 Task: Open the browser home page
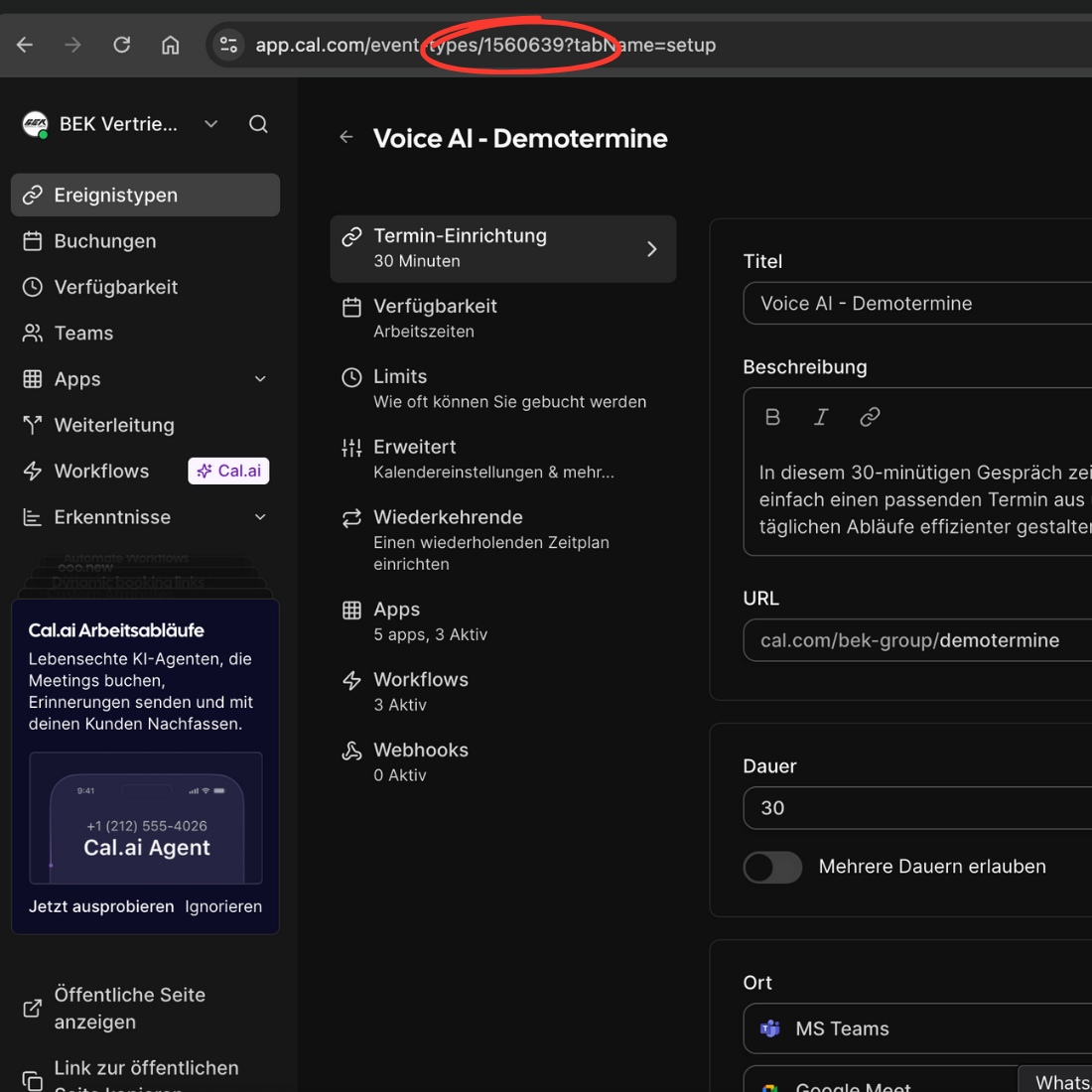[171, 46]
